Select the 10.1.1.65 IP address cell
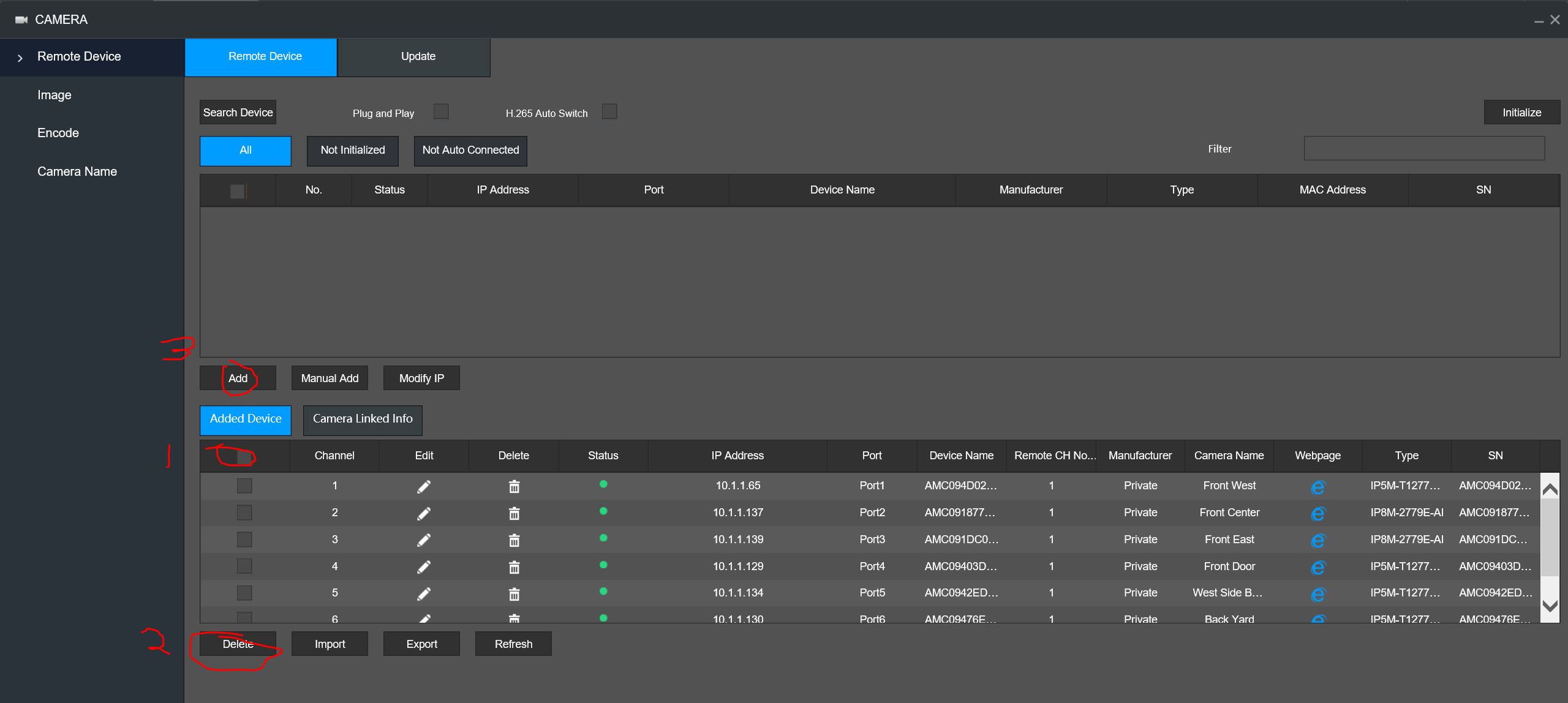 tap(738, 486)
